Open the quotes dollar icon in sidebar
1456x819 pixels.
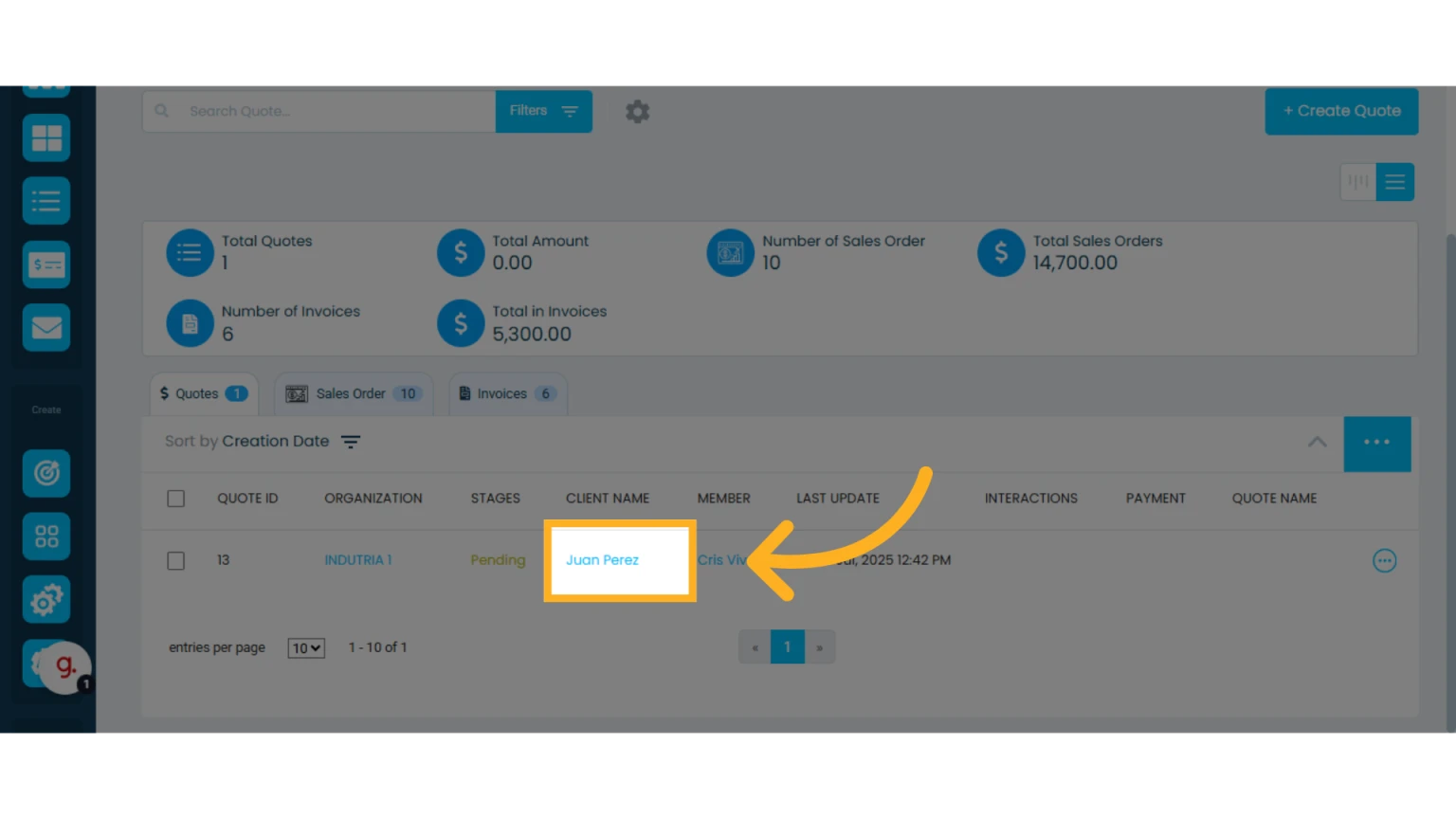coord(46,264)
